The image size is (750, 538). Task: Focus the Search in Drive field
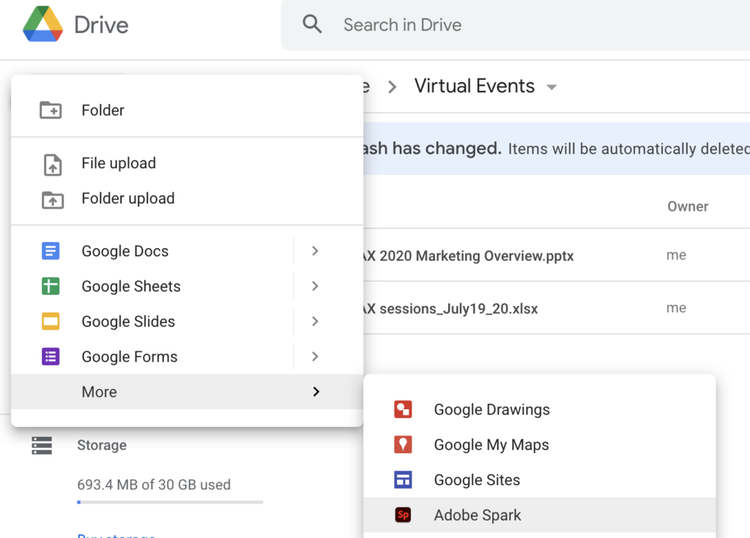(500, 25)
